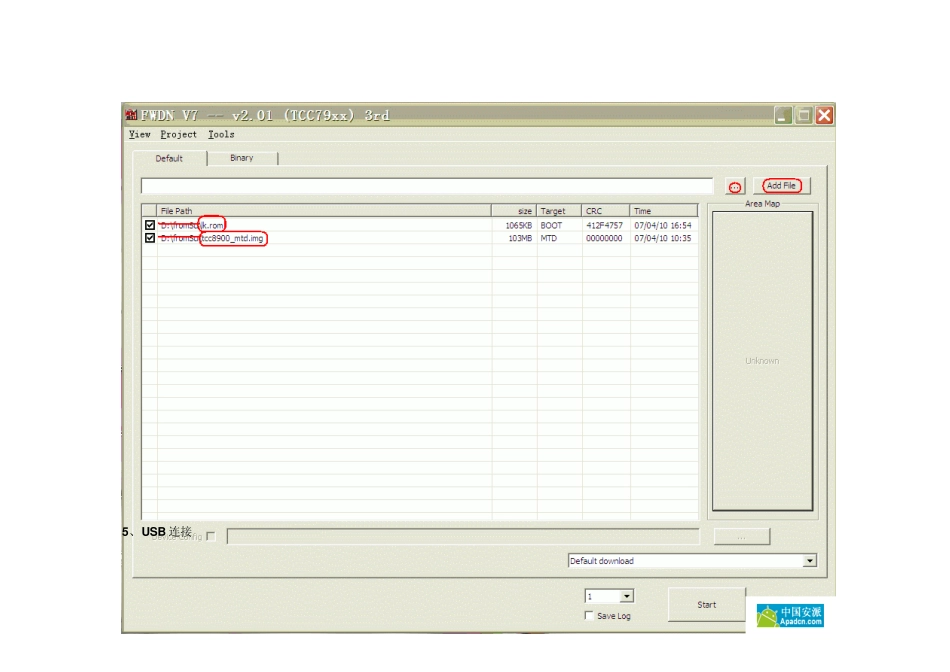This screenshot has width=950, height=672.
Task: Click the device config path field
Action: tap(463, 536)
